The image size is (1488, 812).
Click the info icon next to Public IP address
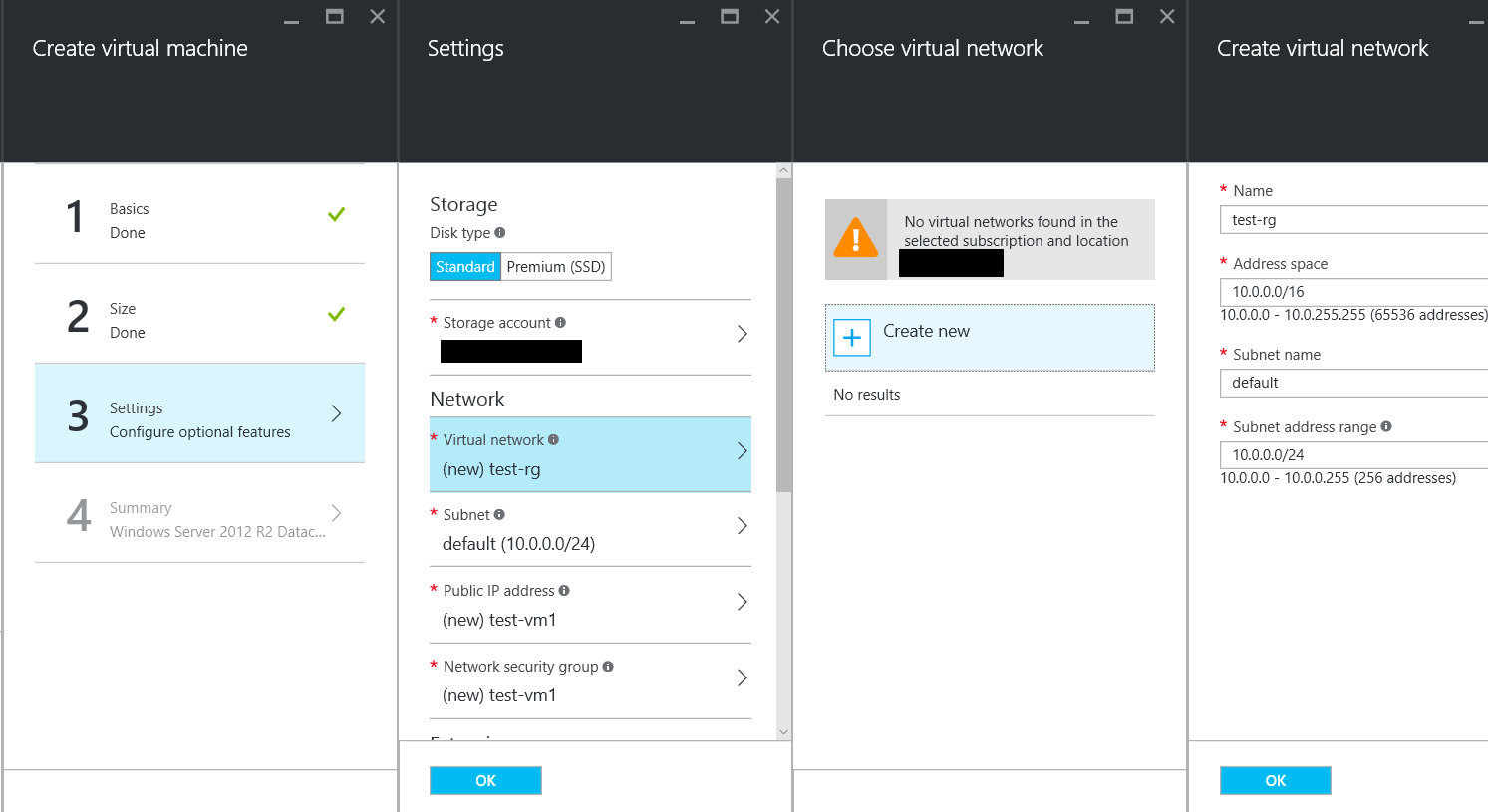563,590
